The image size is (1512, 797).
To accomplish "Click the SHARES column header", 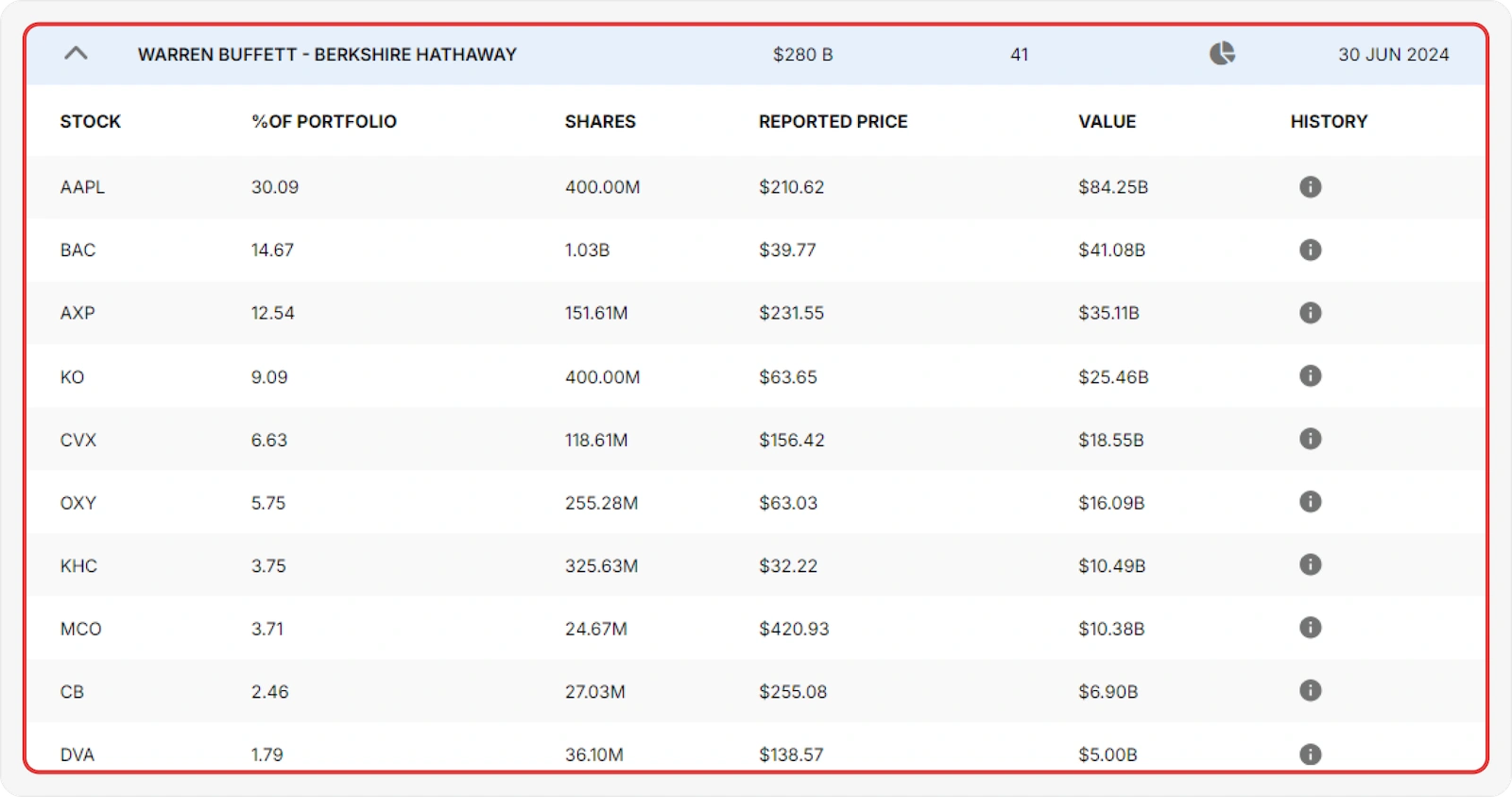I will pyautogui.click(x=600, y=122).
